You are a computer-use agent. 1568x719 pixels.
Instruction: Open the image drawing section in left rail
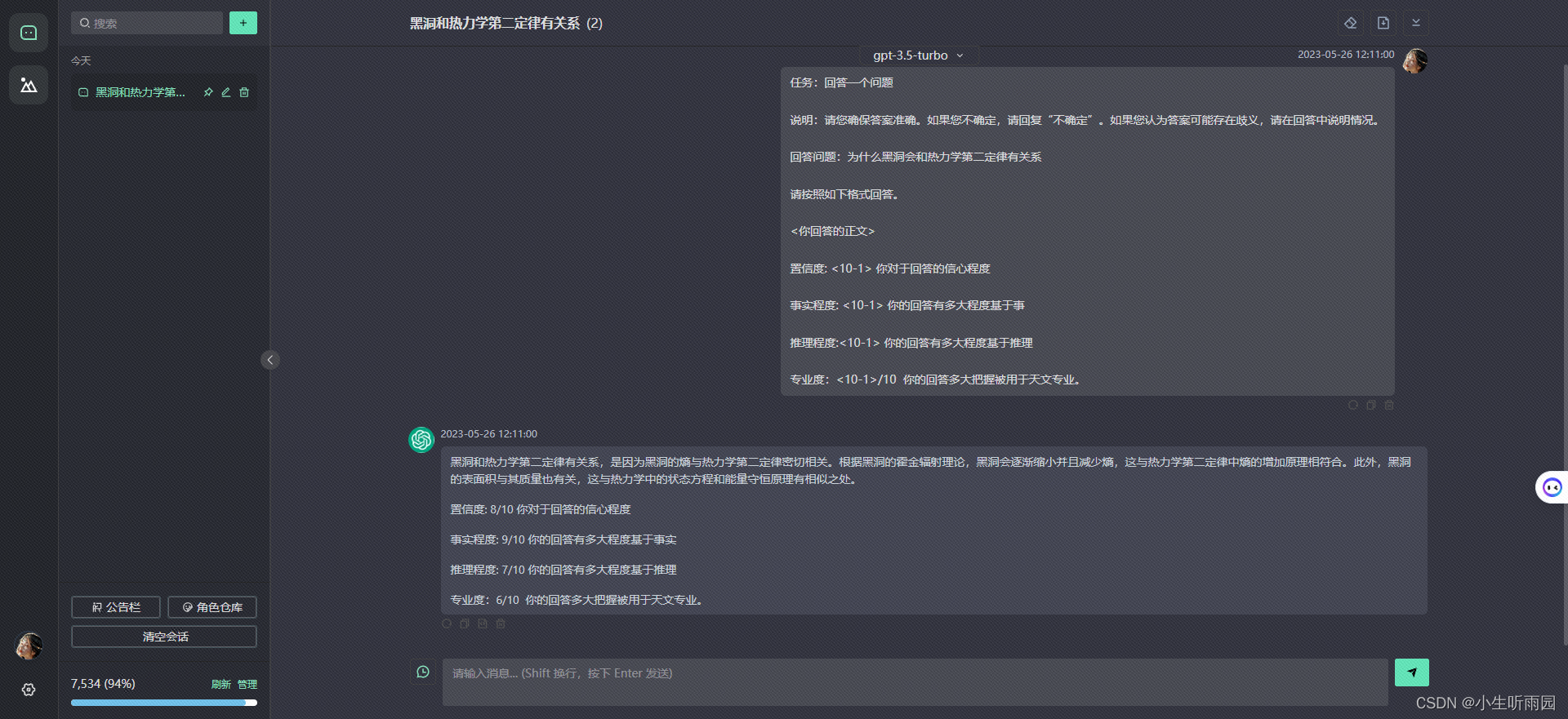point(29,85)
